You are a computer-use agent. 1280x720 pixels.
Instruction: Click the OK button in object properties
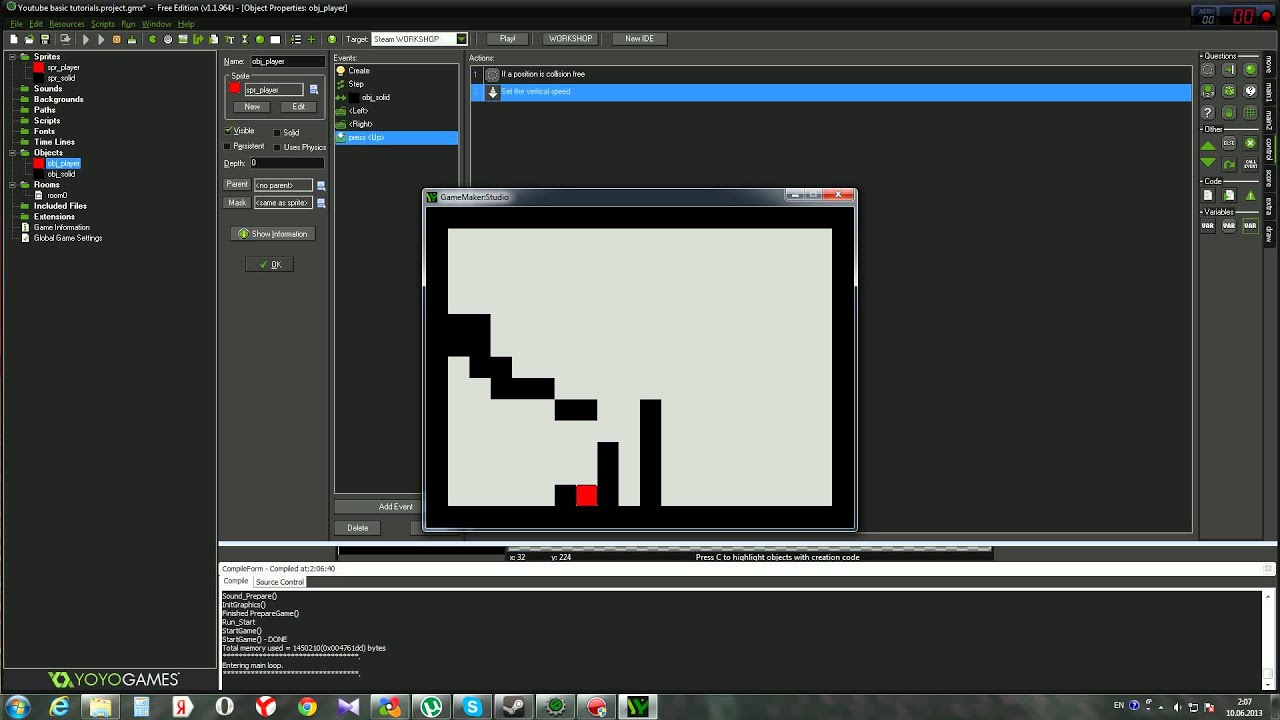pos(270,265)
